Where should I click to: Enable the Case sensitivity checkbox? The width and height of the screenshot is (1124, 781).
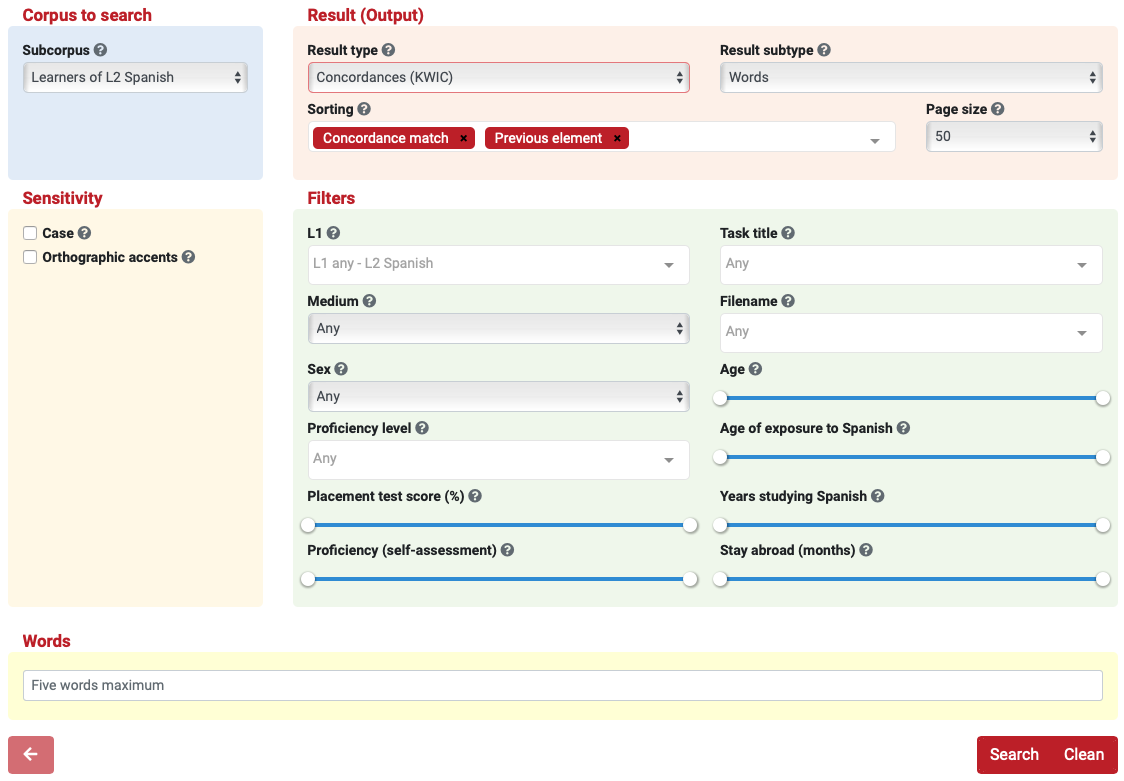pos(31,233)
